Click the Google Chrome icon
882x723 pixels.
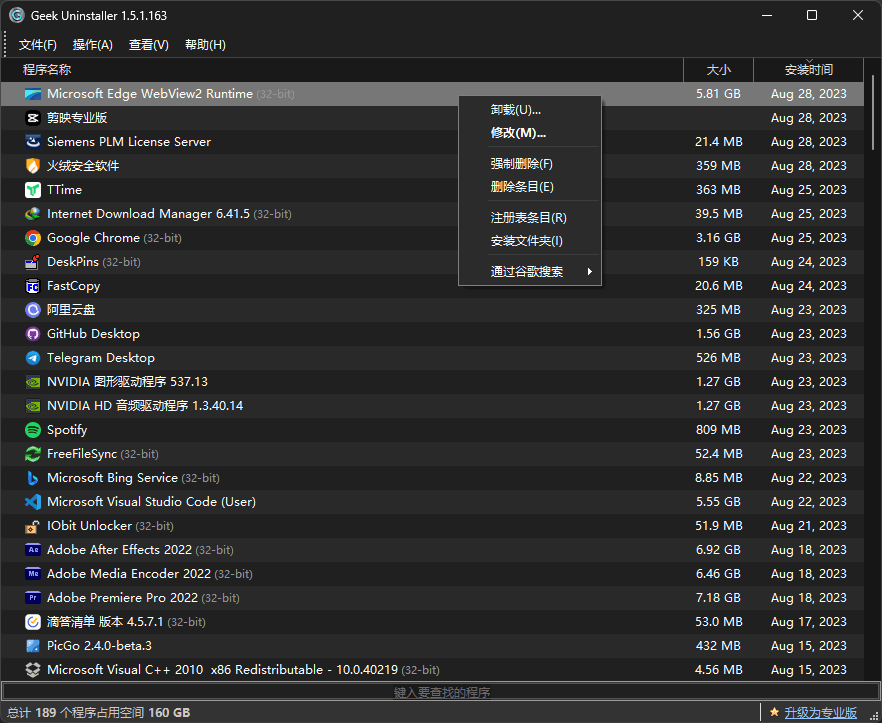pos(33,238)
